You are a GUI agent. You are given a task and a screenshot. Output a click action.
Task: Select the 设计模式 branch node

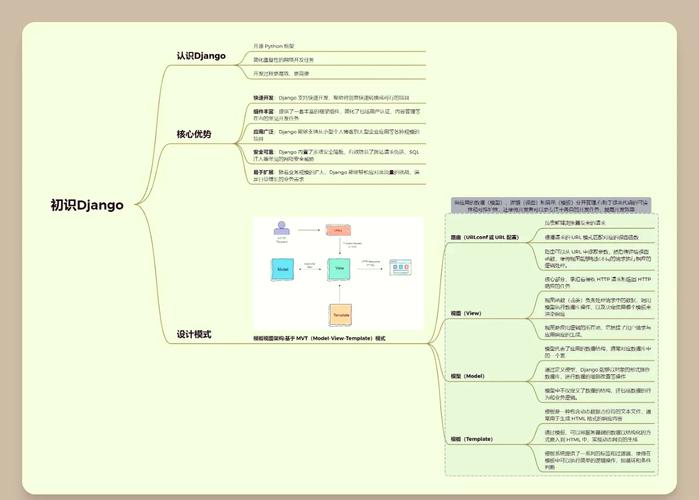194,334
